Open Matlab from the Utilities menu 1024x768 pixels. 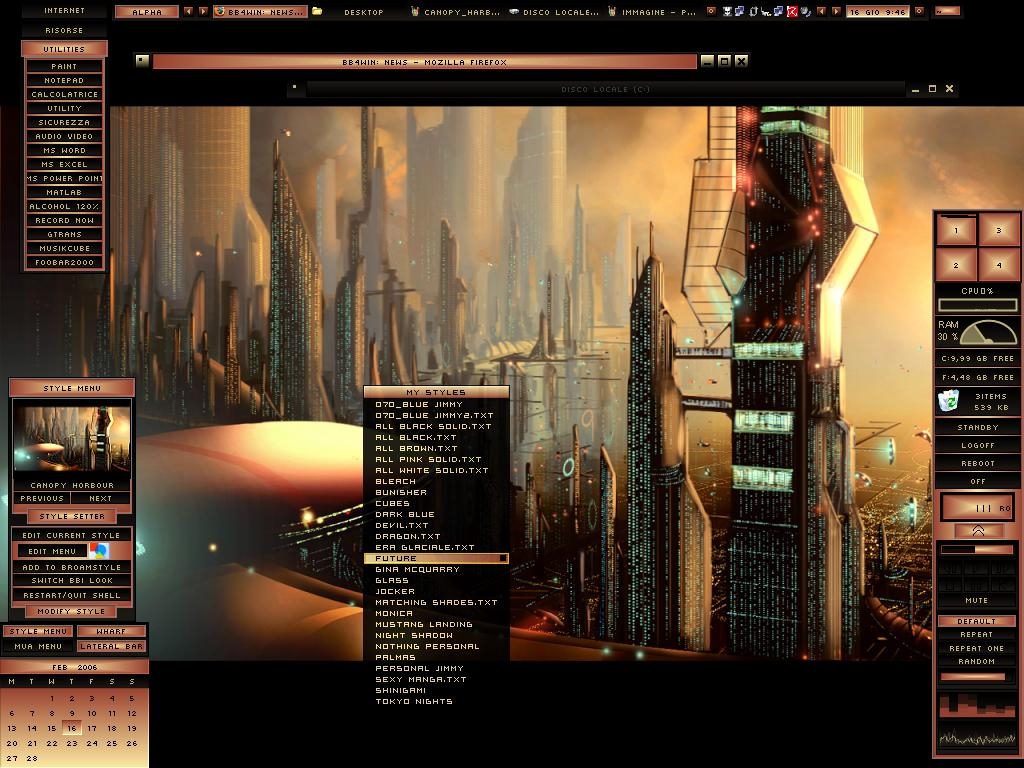[64, 192]
